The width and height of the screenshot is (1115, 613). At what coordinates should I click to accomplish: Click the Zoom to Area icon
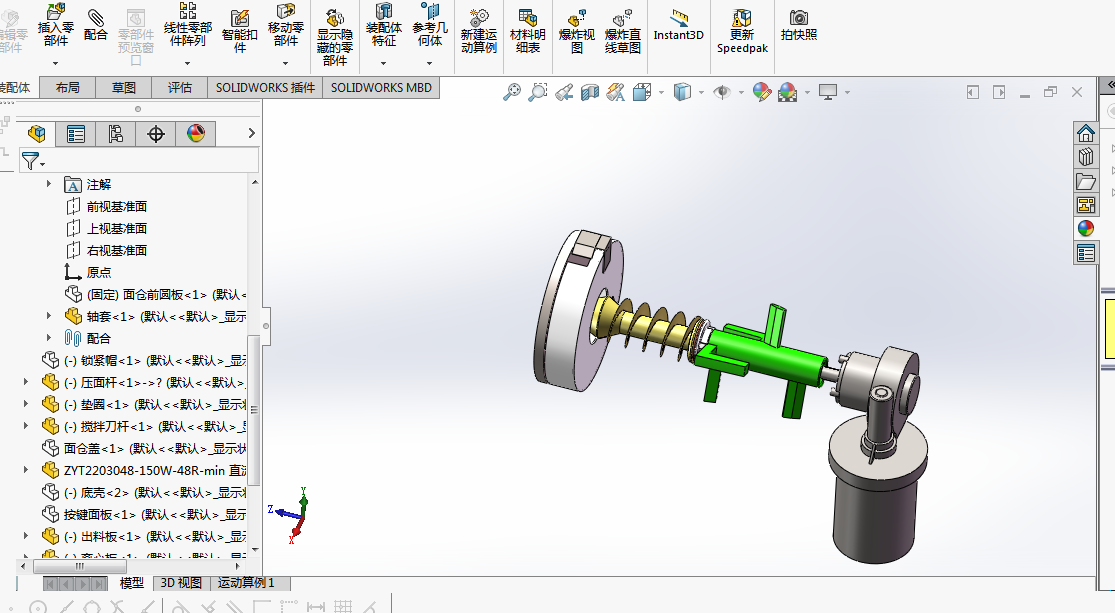click(538, 92)
